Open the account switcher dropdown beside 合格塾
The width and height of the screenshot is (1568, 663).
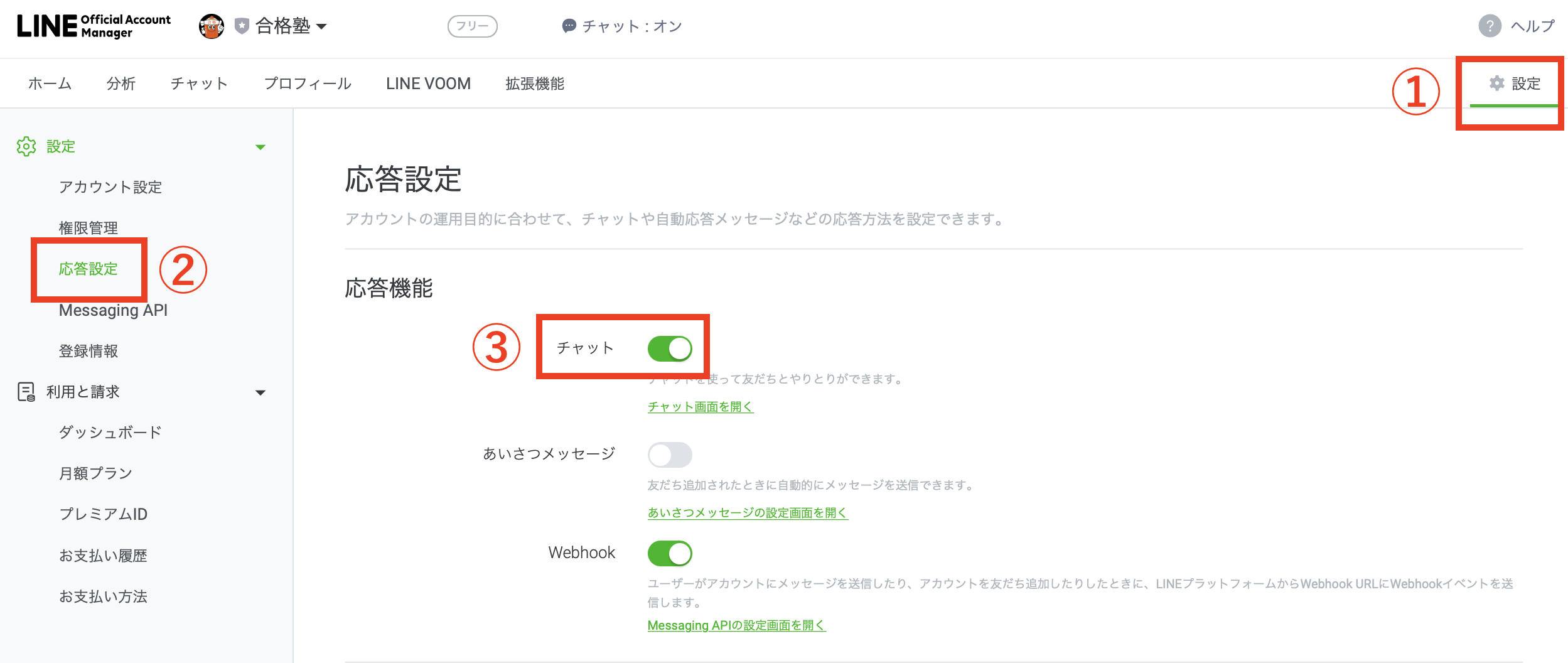(x=322, y=28)
